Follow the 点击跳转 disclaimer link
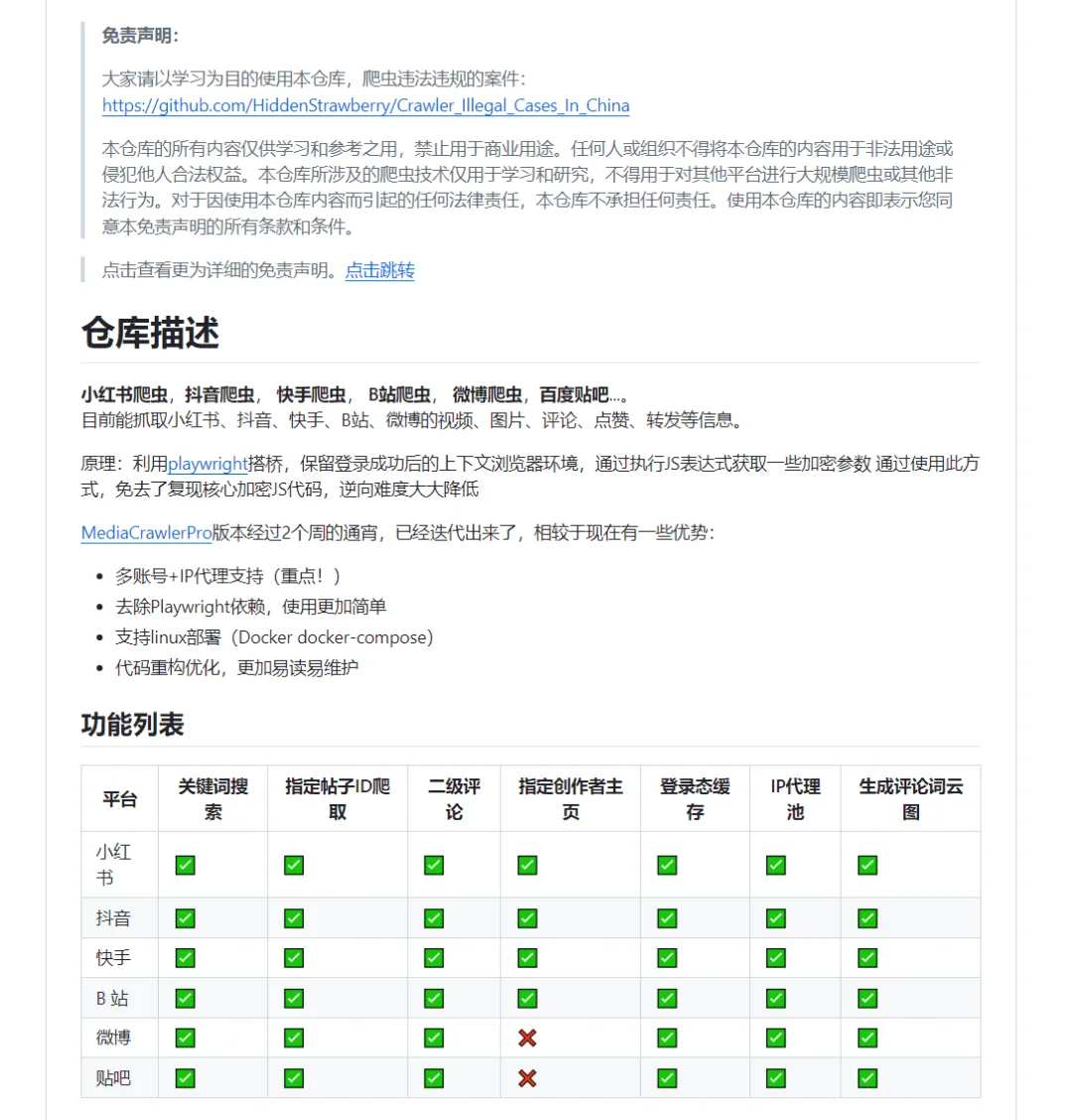 pos(380,270)
